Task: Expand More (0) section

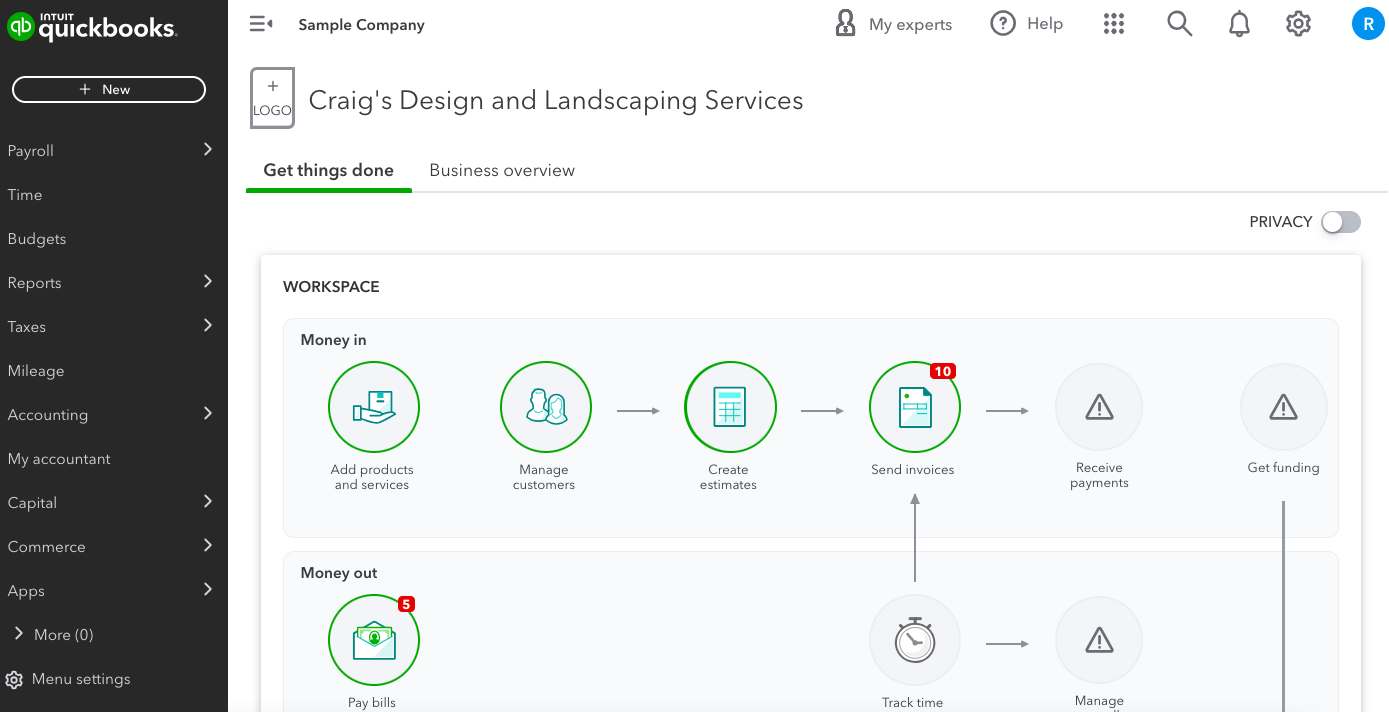Action: pyautogui.click(x=54, y=635)
